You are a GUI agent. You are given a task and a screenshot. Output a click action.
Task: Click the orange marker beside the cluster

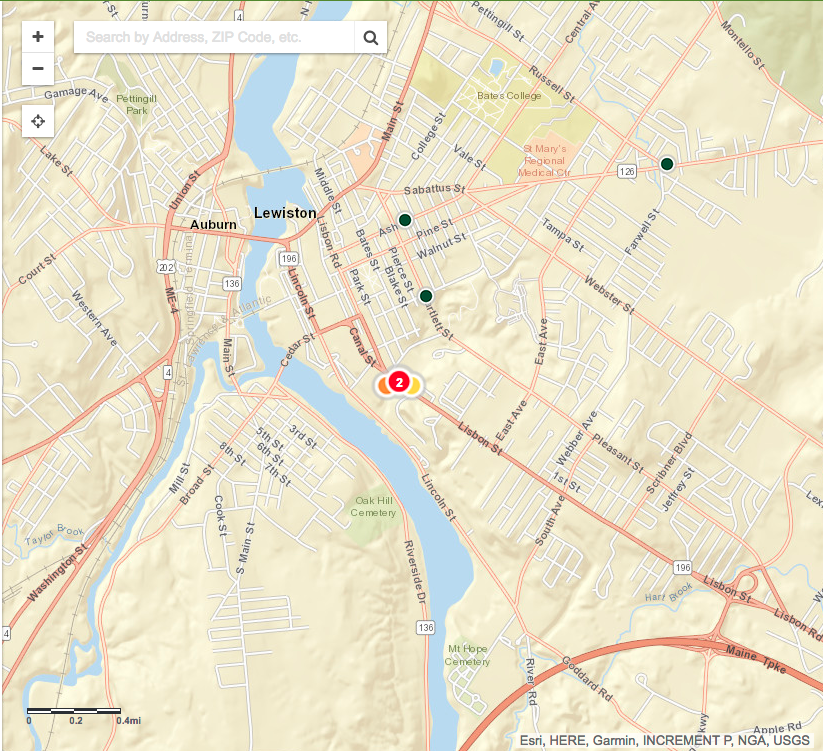tap(383, 386)
